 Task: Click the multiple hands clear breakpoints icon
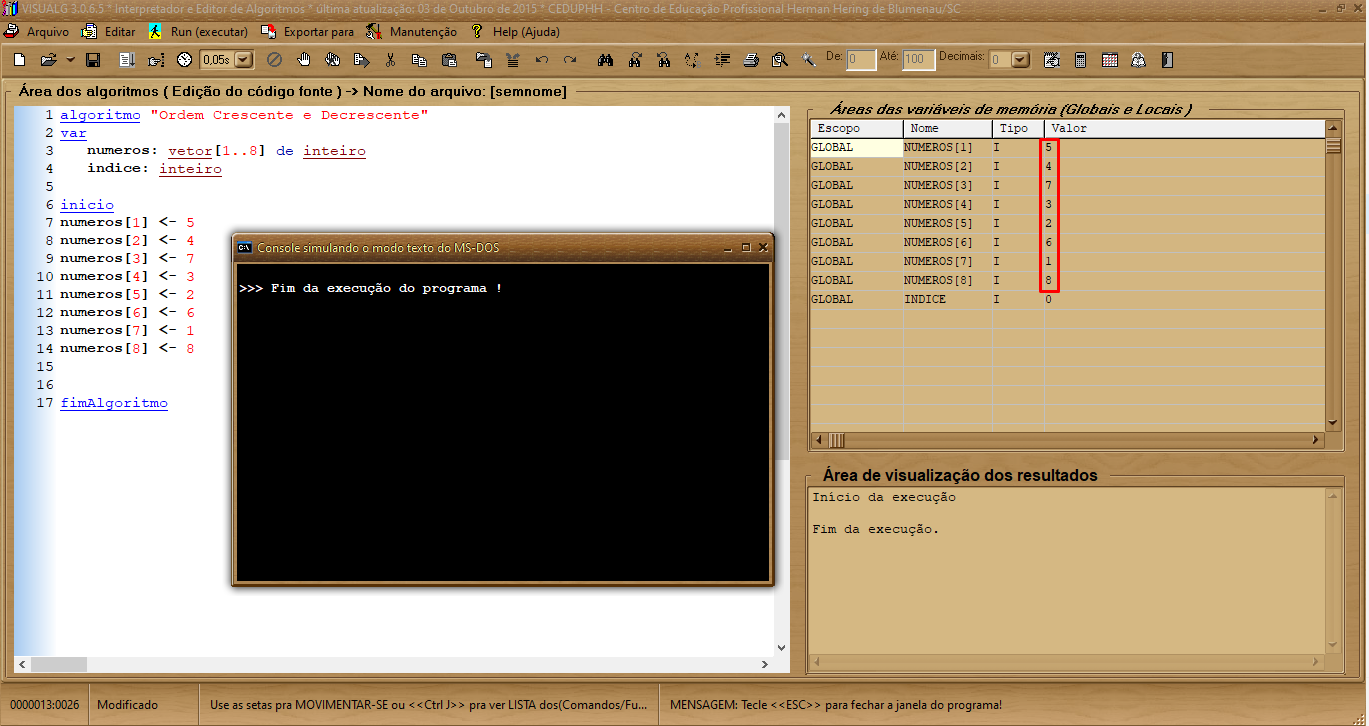332,60
